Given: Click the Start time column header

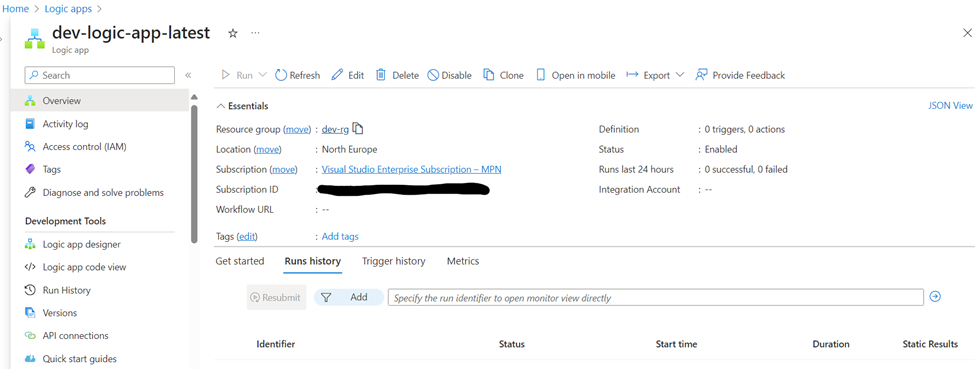Looking at the screenshot, I should [x=677, y=344].
